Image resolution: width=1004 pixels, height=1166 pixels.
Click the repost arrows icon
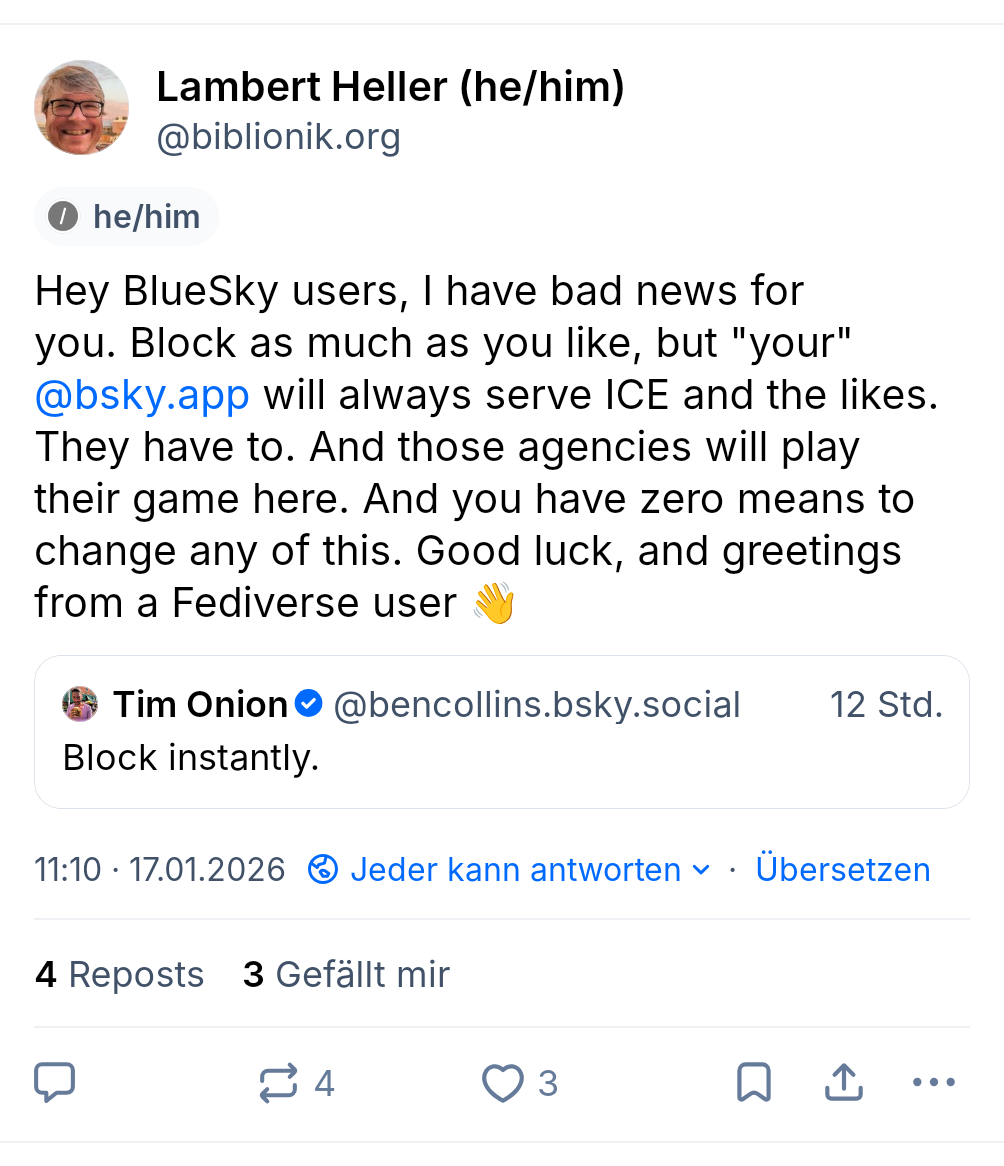pyautogui.click(x=278, y=1083)
